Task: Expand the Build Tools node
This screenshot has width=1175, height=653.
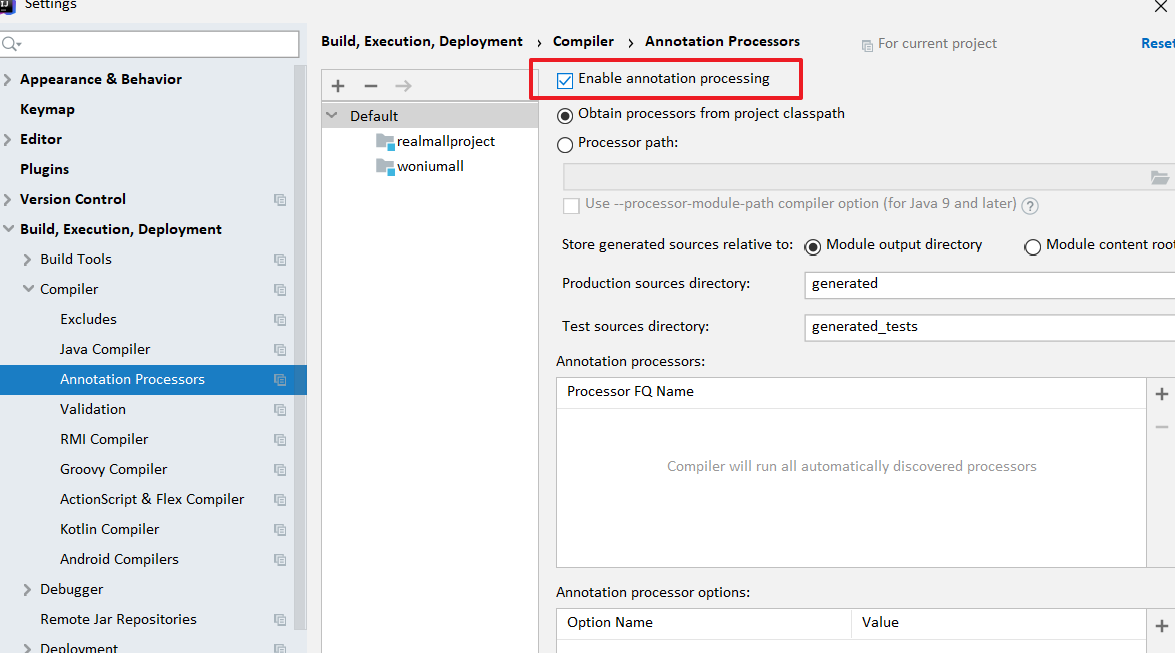Action: tap(28, 259)
